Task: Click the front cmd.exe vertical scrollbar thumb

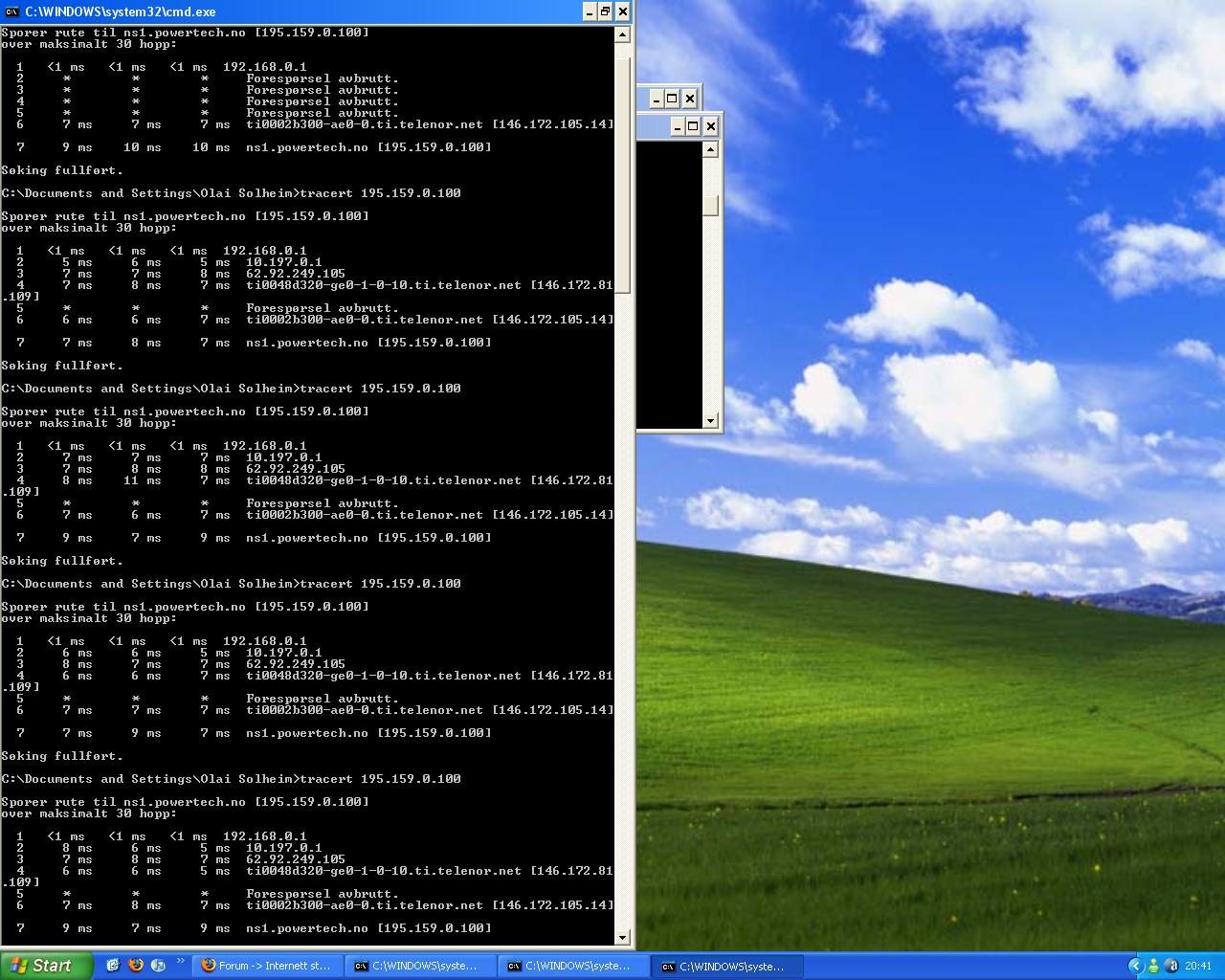Action: click(x=622, y=175)
